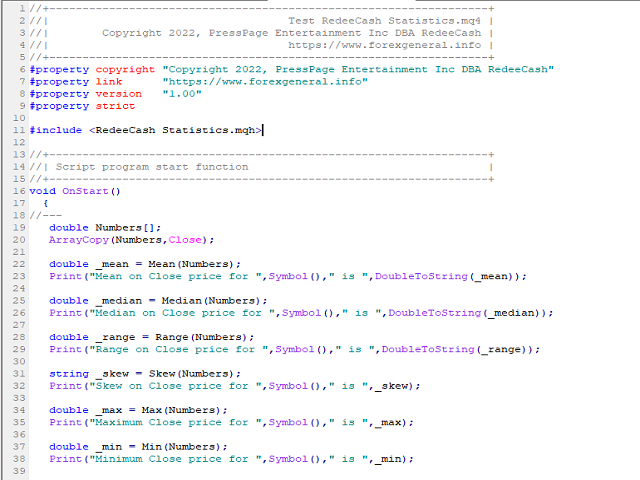Click the '_median' variable on line 25
The width and height of the screenshot is (640, 480).
pos(119,301)
